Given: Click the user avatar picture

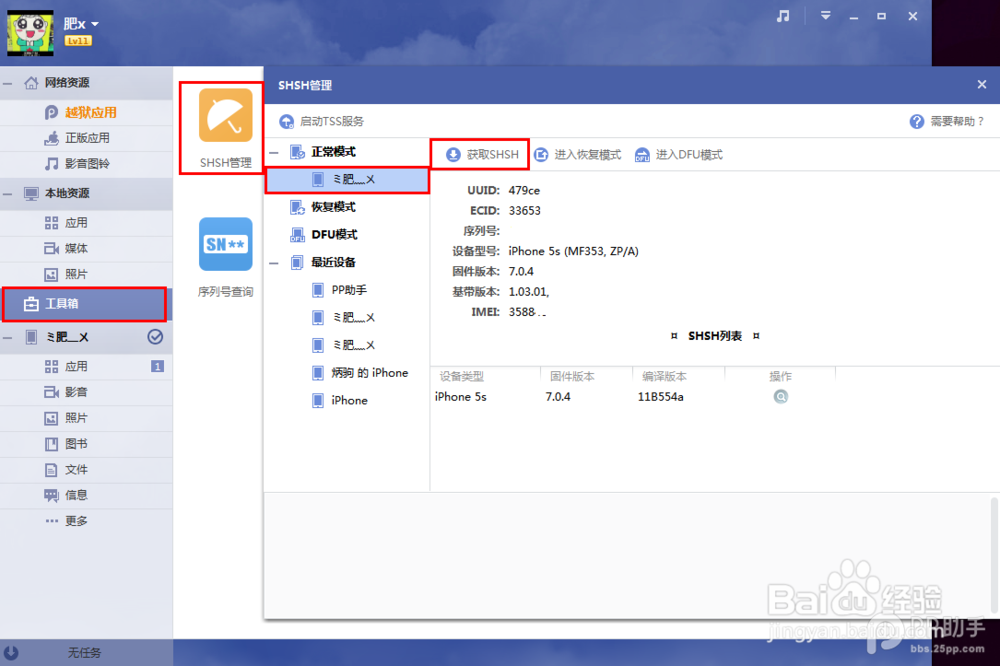Looking at the screenshot, I should coord(31,33).
